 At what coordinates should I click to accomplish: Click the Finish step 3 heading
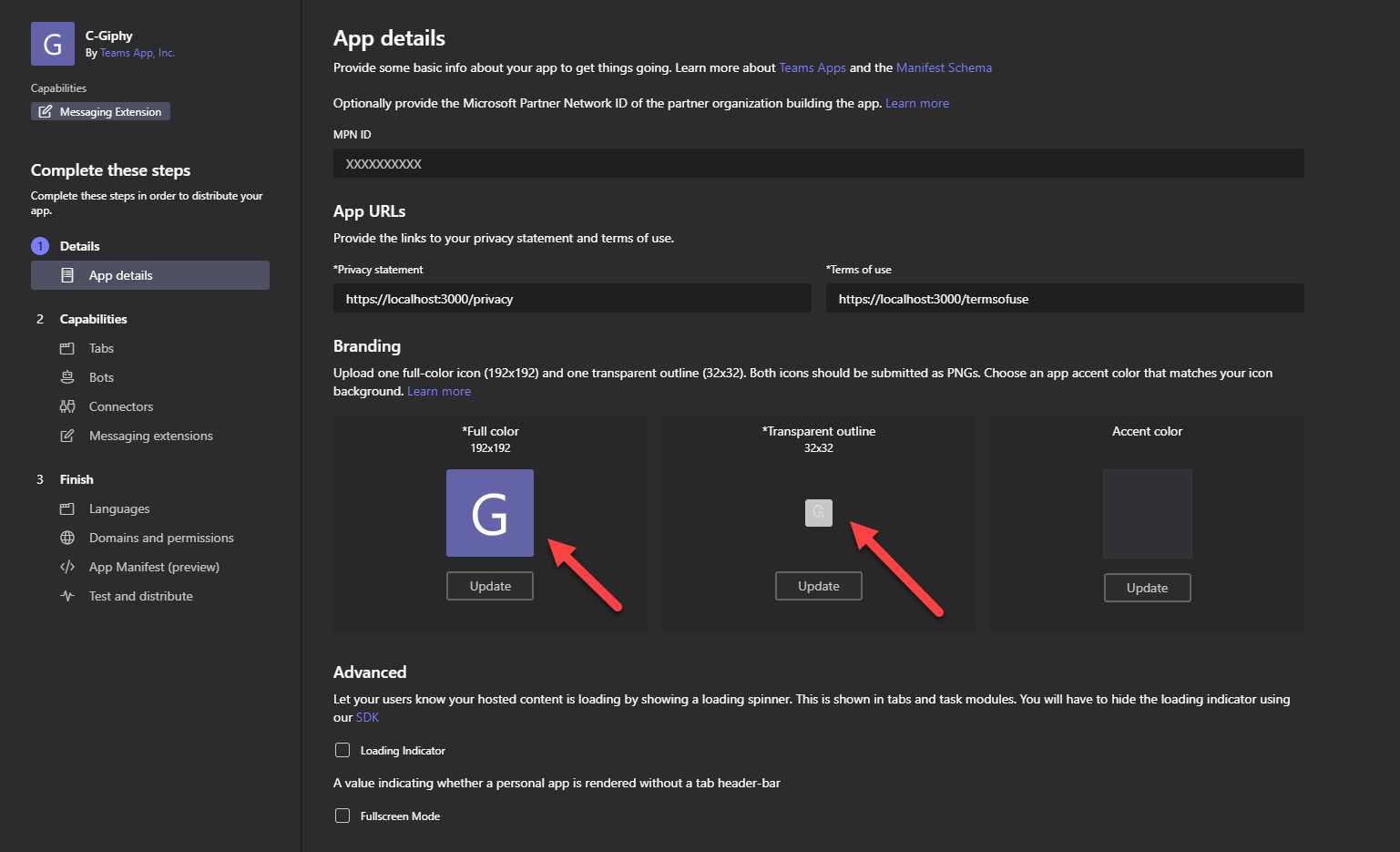[x=77, y=479]
